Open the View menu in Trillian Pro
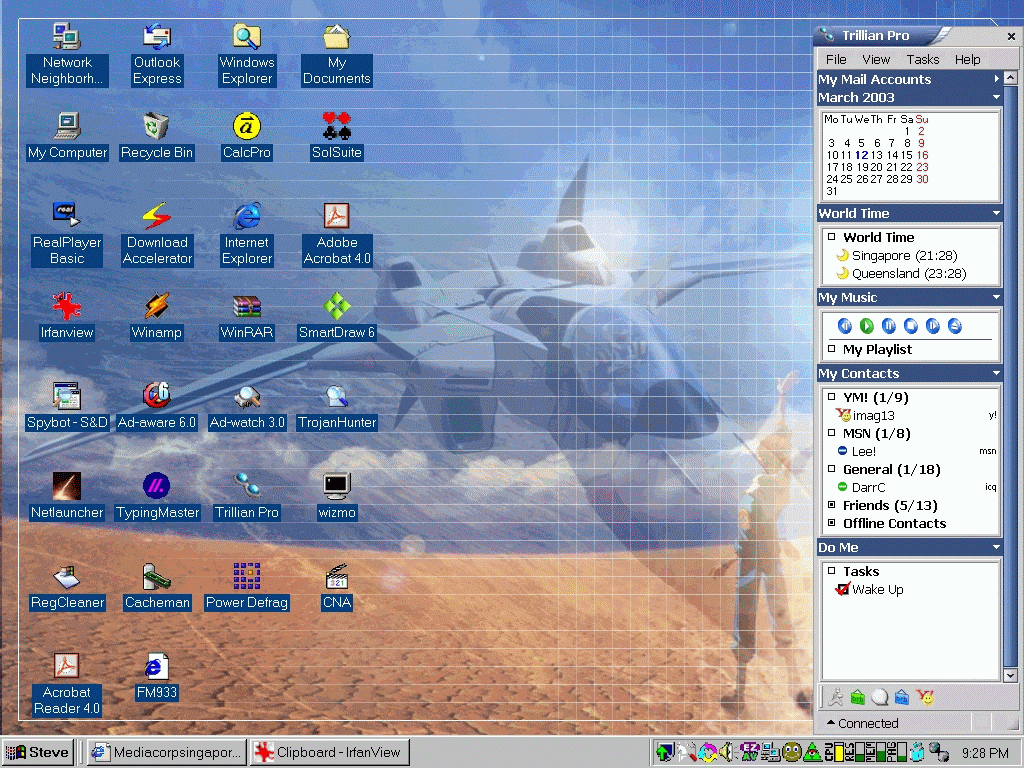 [x=876, y=59]
